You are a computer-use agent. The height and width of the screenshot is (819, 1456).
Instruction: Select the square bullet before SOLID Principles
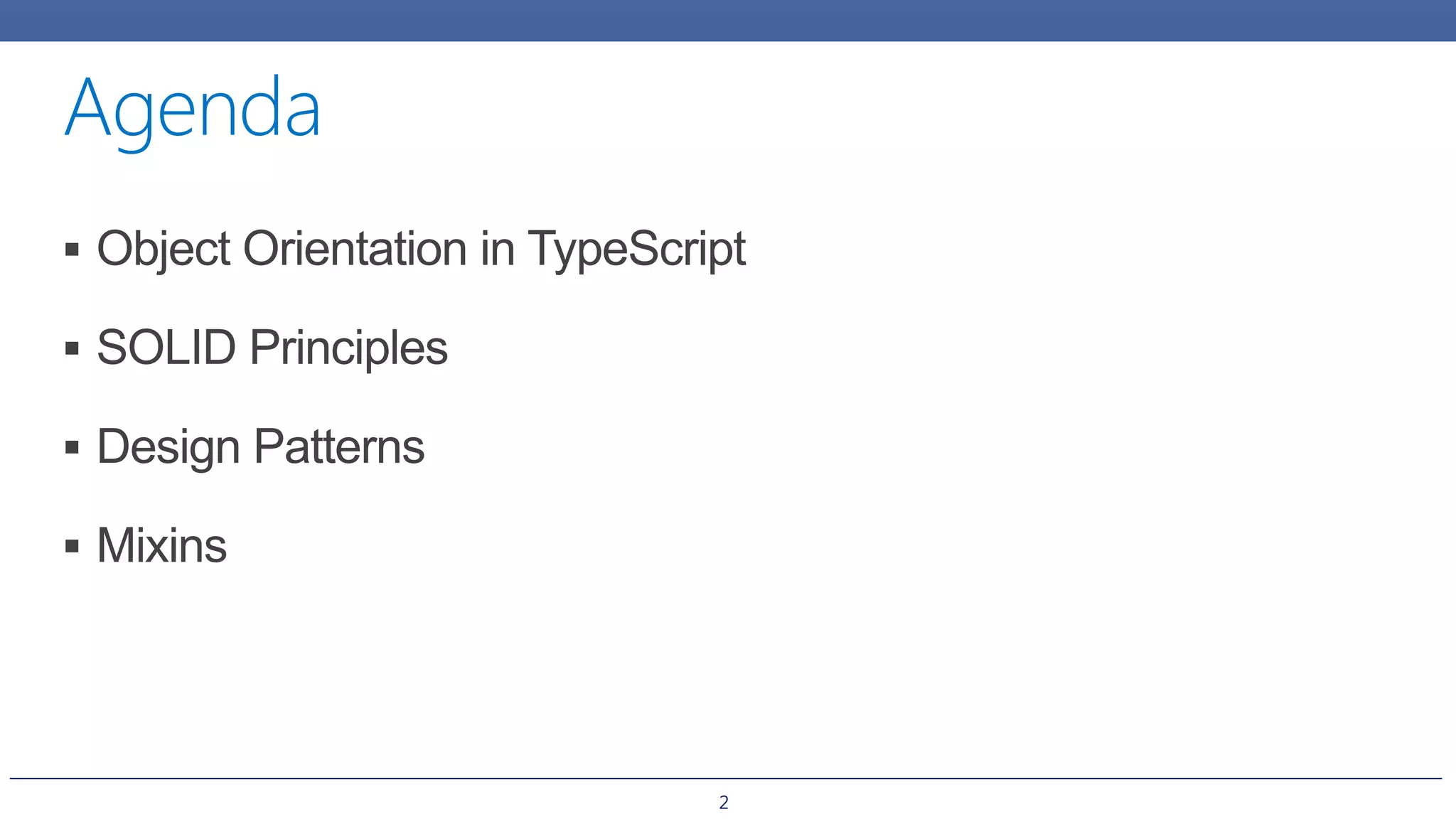click(72, 348)
